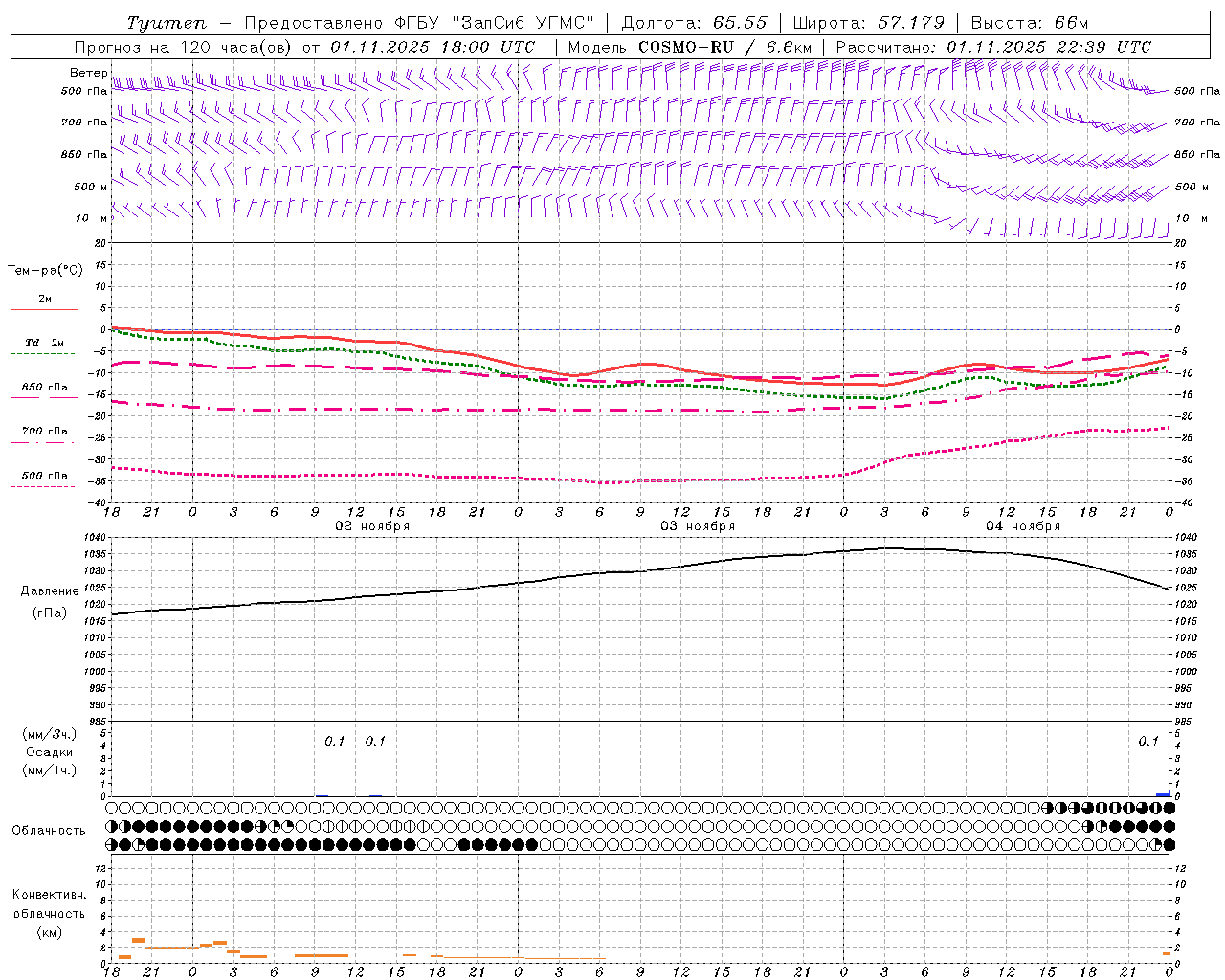
Task: Click "Прогноз на 120 часа(ов)" forecast start text
Action: pyautogui.click(x=184, y=47)
